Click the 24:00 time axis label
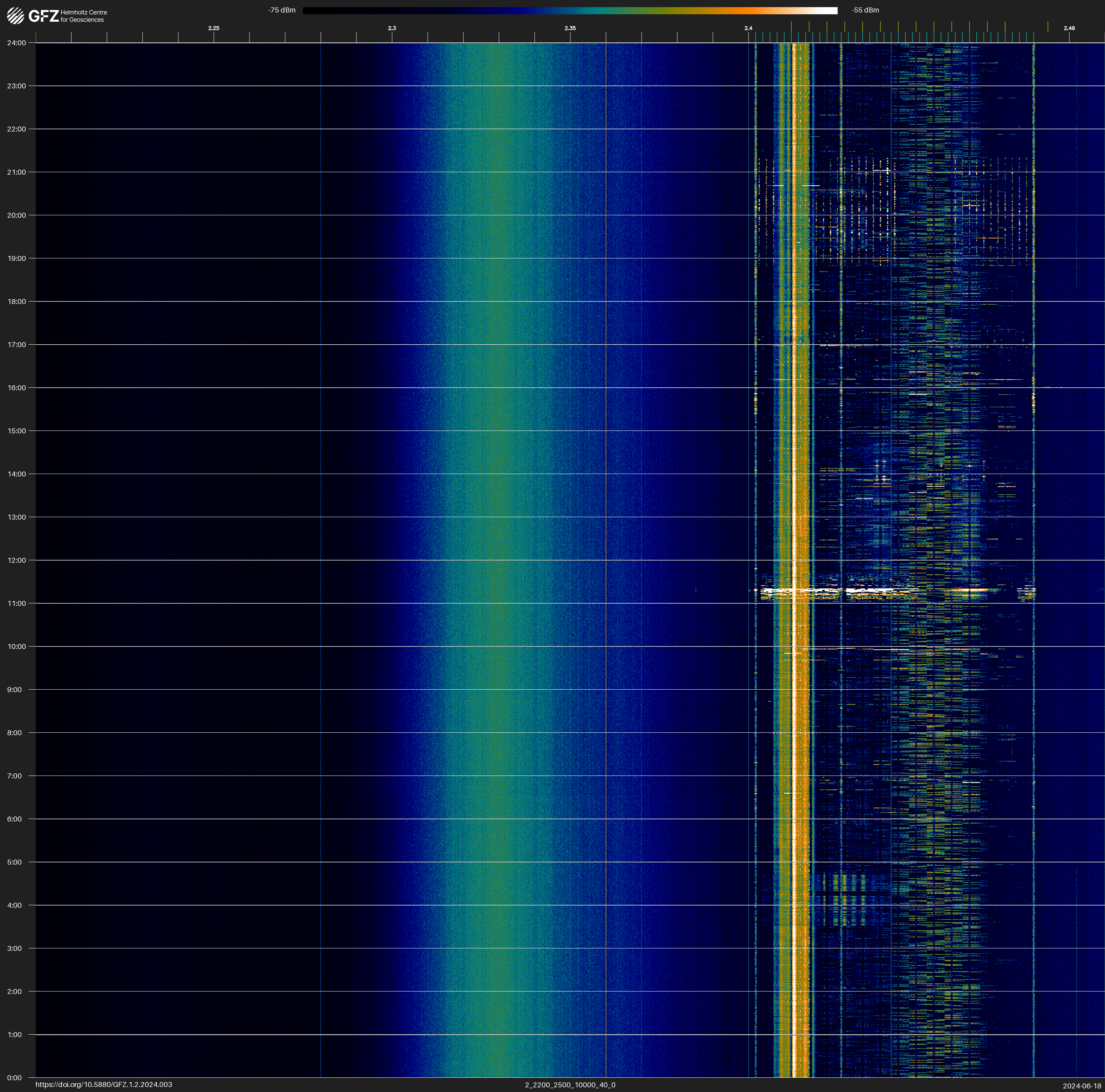The width and height of the screenshot is (1105, 1092). tap(17, 43)
